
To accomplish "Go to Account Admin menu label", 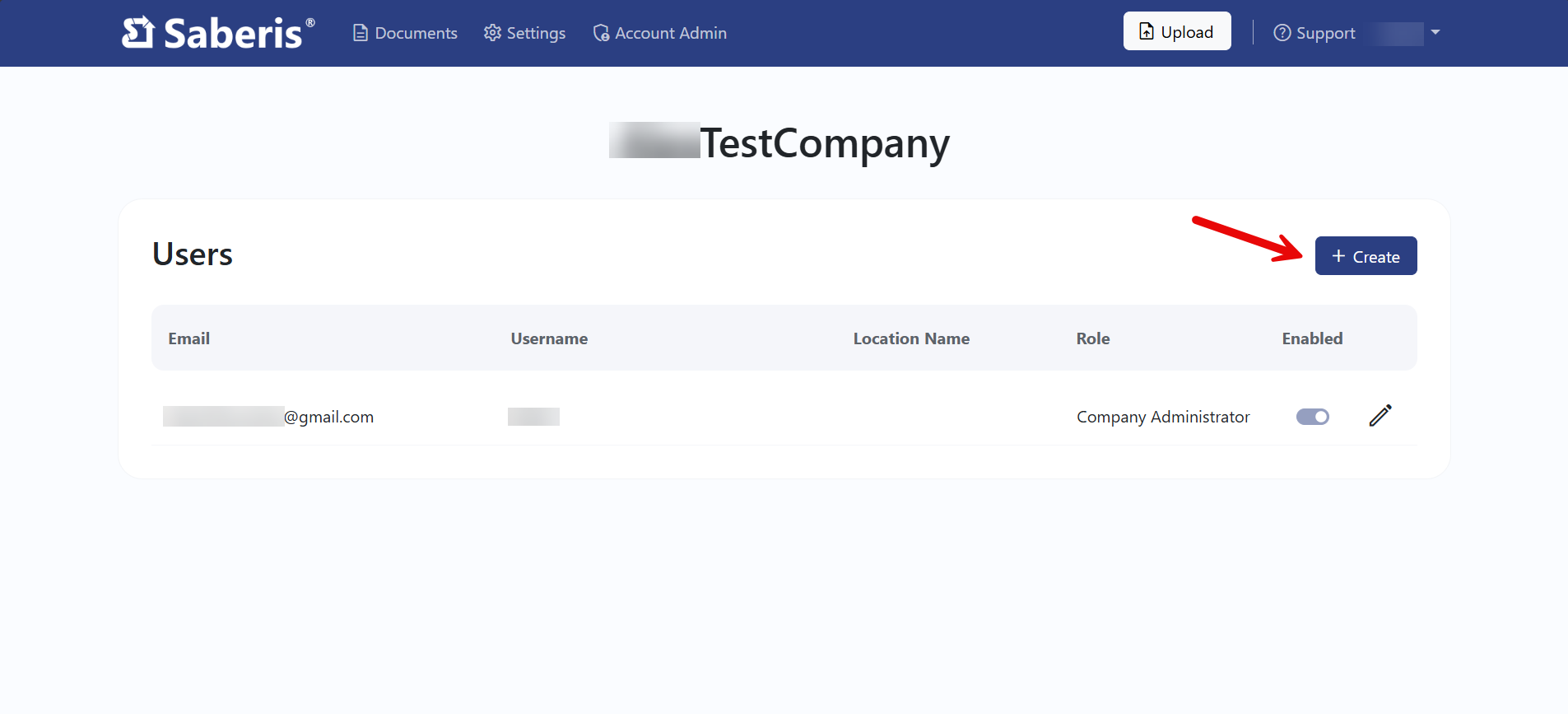I will click(671, 33).
